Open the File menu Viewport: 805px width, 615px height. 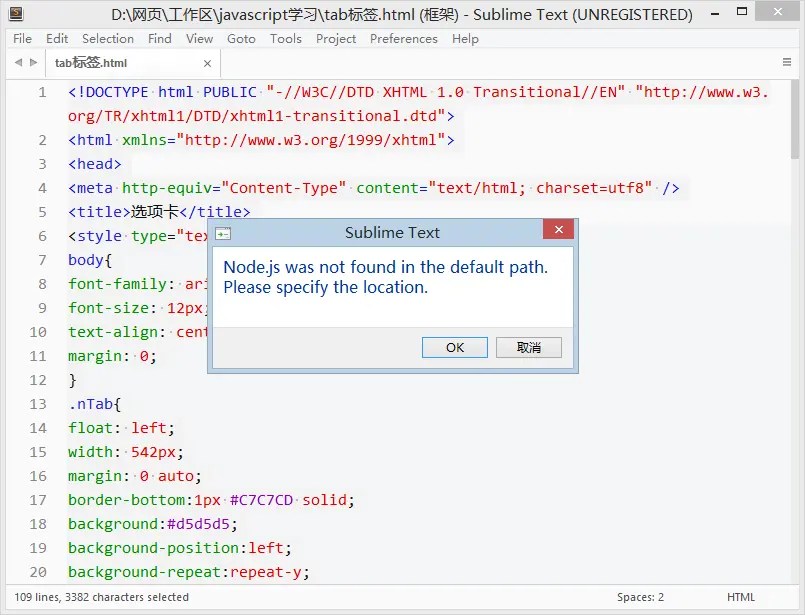(22, 38)
